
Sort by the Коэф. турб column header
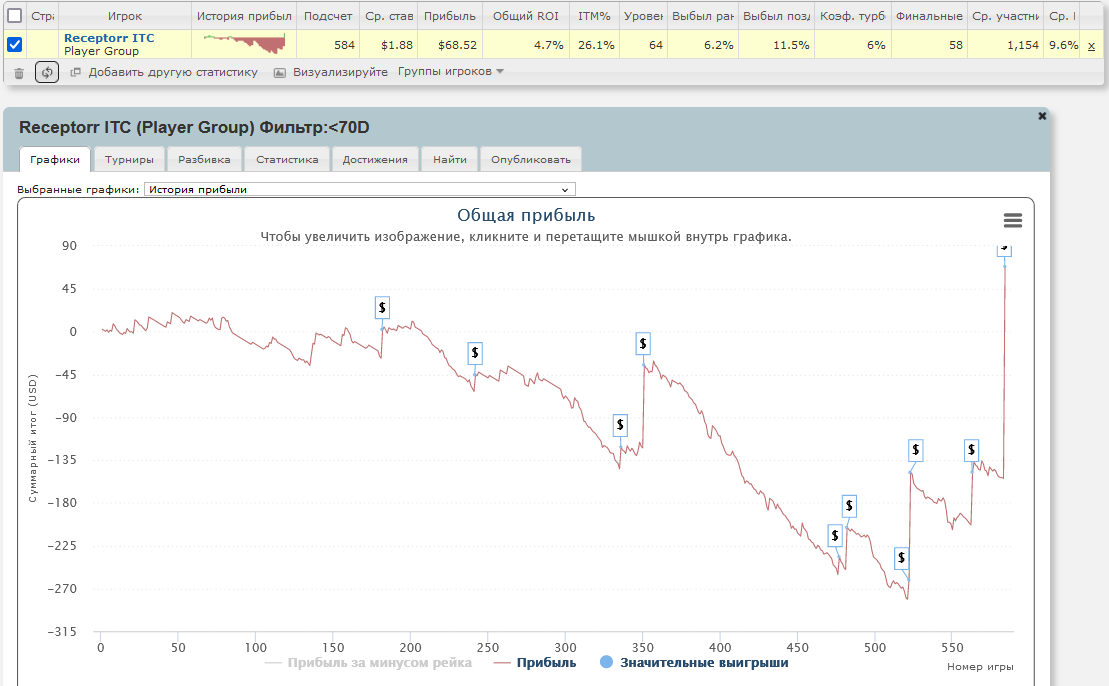pyautogui.click(x=853, y=16)
